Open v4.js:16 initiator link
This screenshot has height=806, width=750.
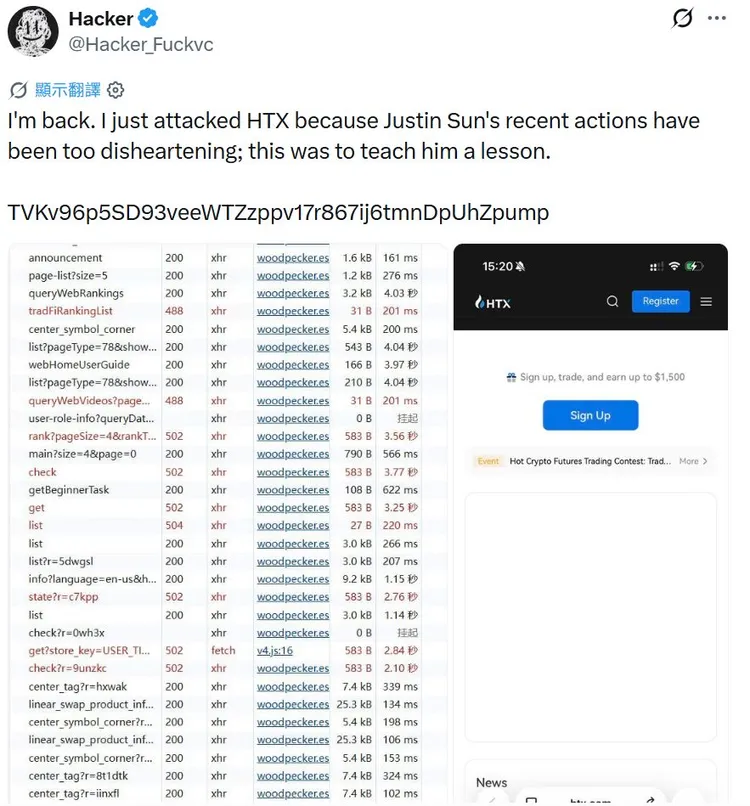(x=275, y=651)
